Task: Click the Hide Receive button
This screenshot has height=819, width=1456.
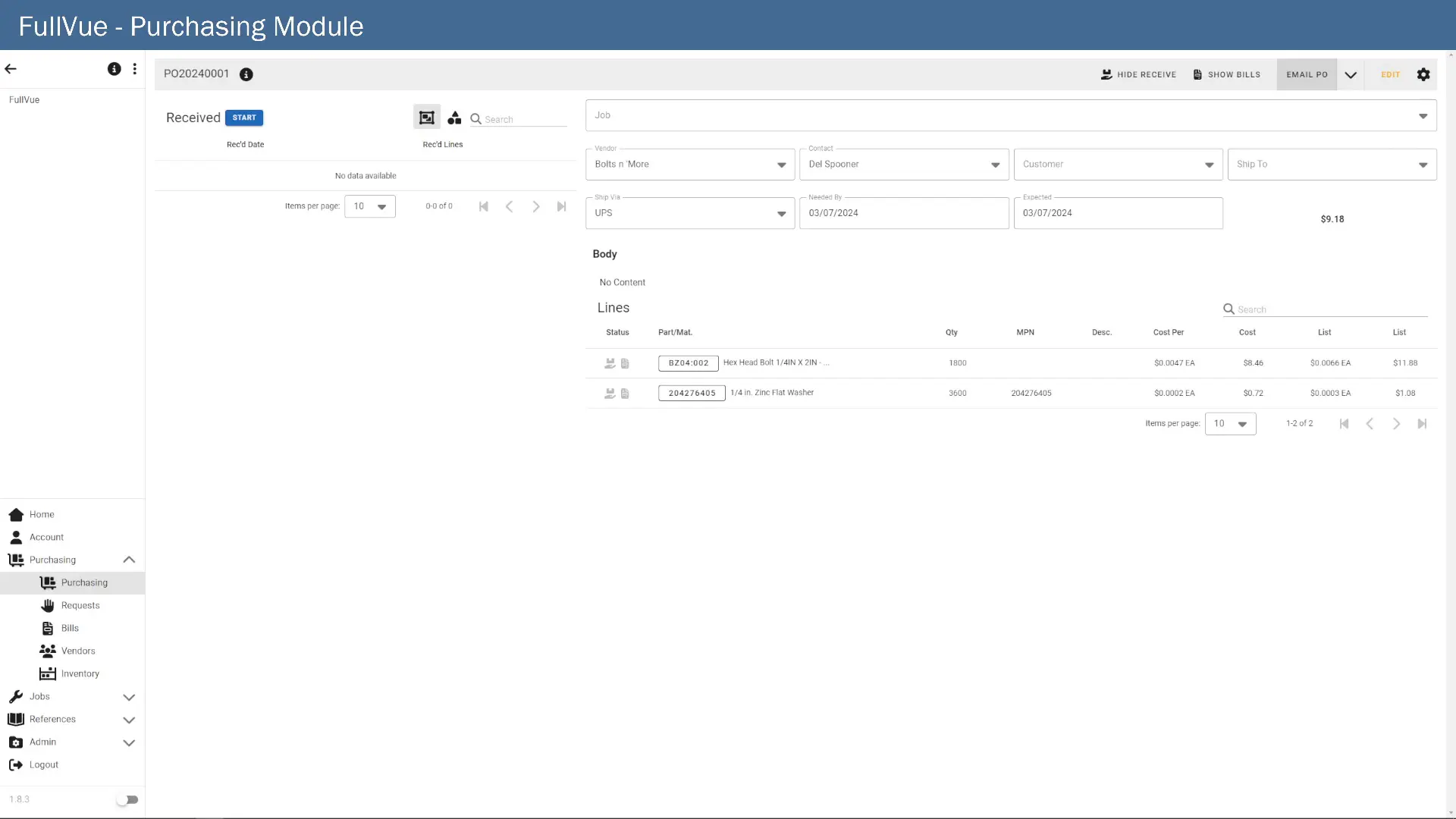Action: point(1138,74)
